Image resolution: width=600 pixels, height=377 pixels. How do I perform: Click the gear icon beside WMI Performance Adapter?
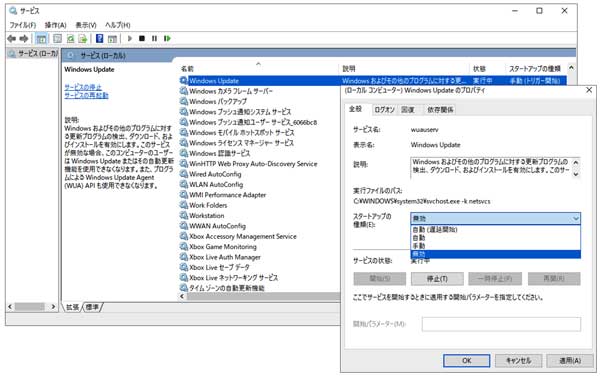click(x=184, y=194)
